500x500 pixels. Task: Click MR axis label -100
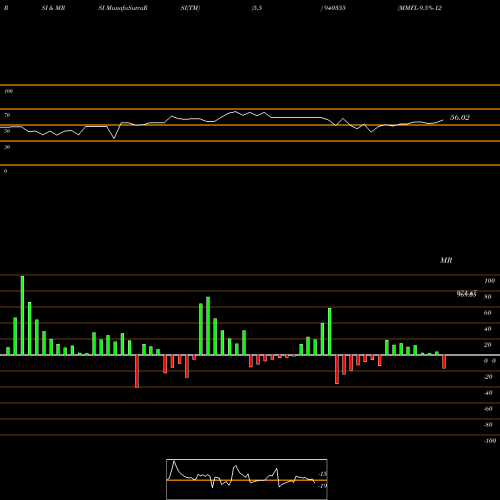click(x=490, y=441)
